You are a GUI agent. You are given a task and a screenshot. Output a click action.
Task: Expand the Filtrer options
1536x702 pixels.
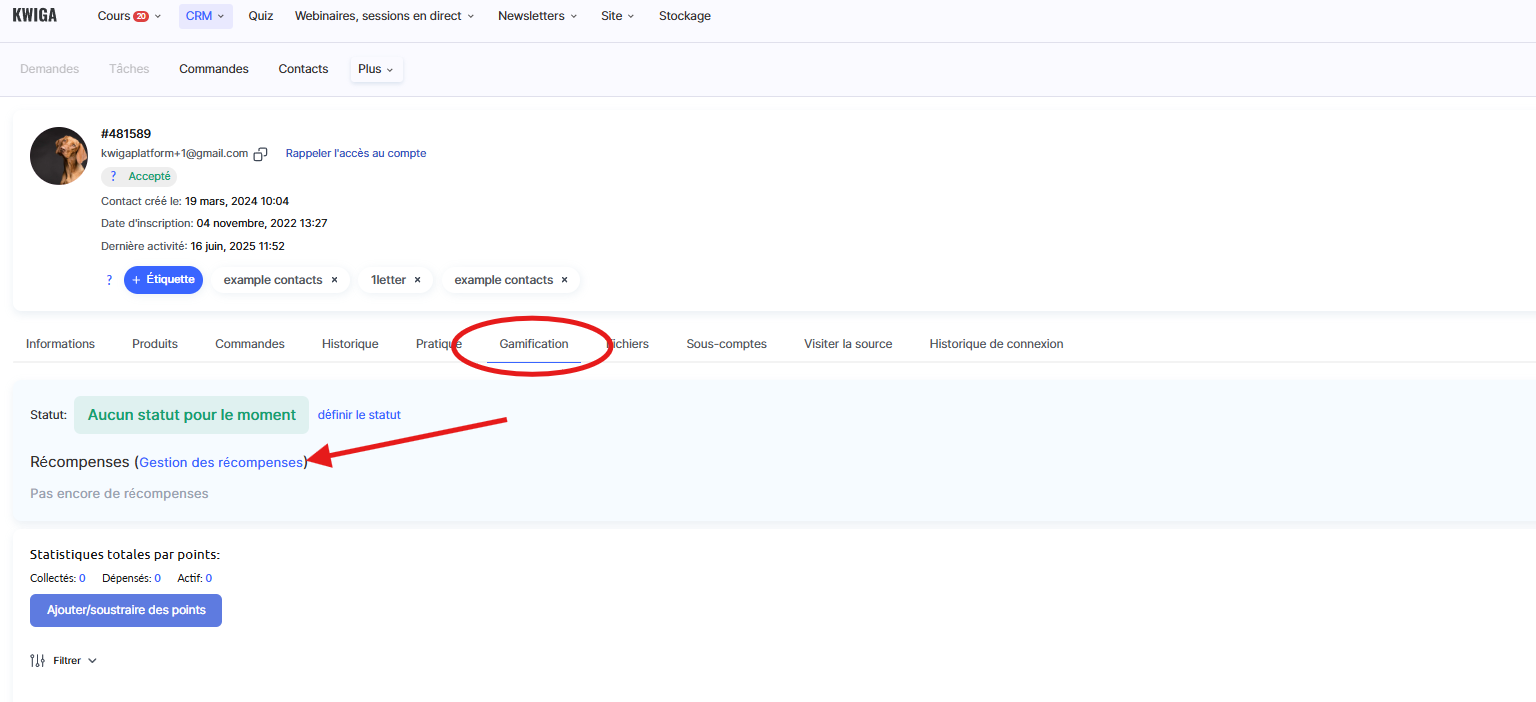point(74,660)
